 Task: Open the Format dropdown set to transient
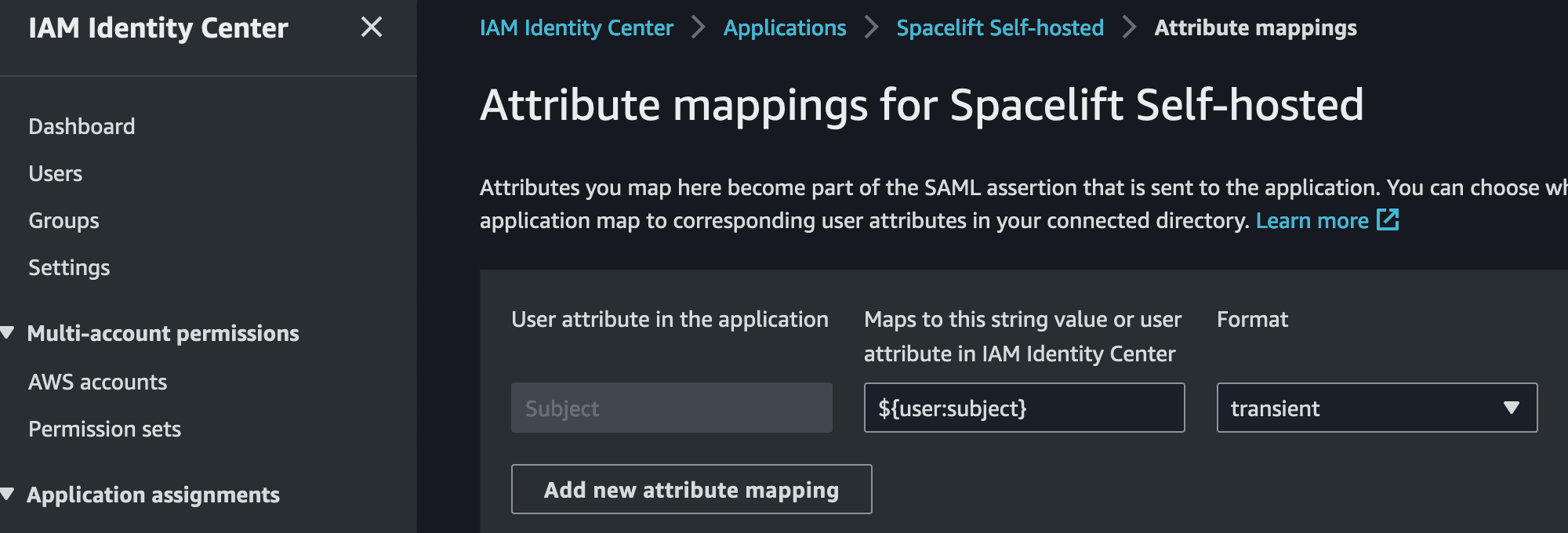(1377, 408)
